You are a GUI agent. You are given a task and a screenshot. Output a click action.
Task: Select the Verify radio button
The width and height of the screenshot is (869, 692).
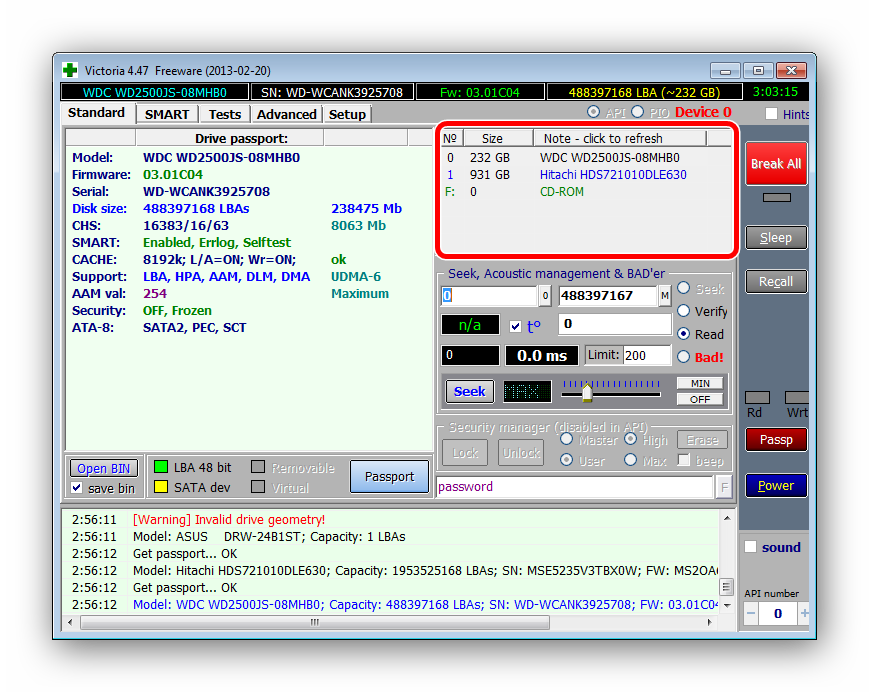pyautogui.click(x=684, y=311)
